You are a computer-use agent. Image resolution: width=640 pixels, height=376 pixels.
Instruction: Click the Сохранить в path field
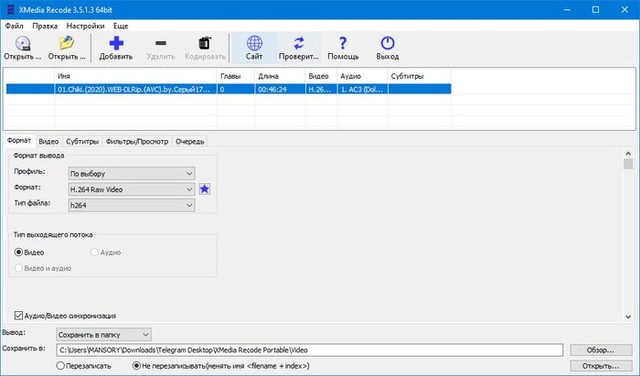tap(310, 350)
